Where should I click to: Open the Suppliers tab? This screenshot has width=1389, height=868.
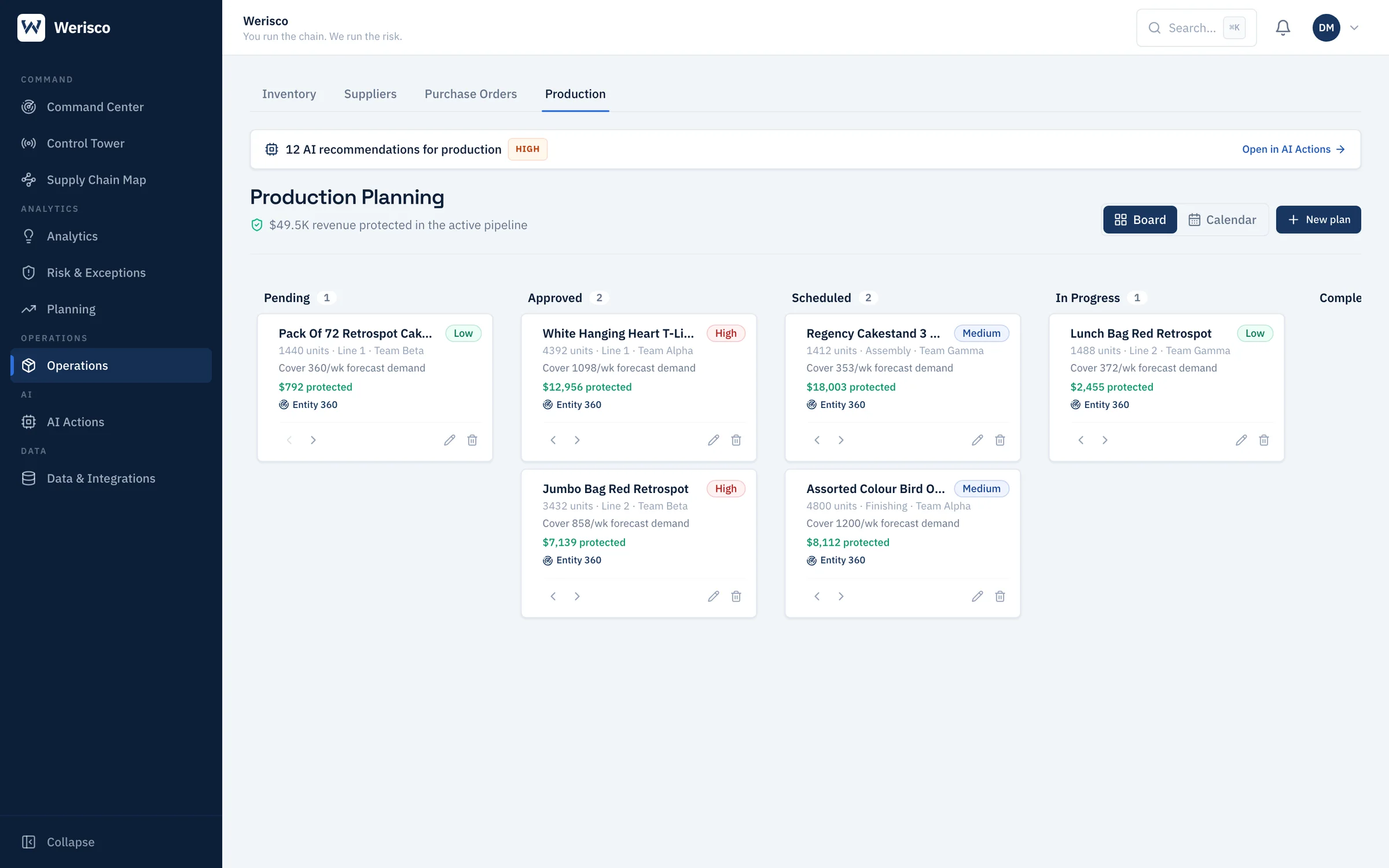point(370,94)
